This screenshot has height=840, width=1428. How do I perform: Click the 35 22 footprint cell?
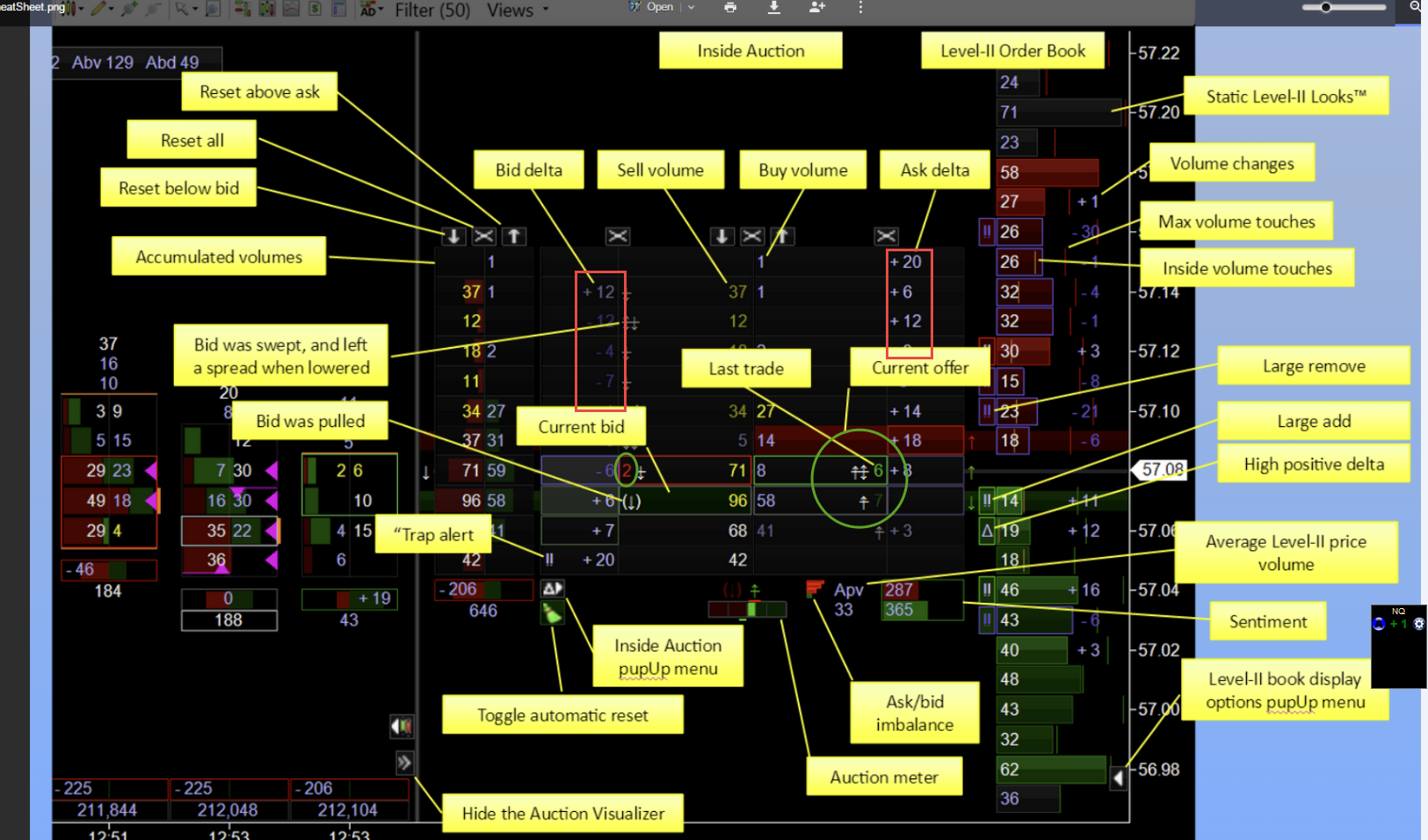(x=228, y=531)
